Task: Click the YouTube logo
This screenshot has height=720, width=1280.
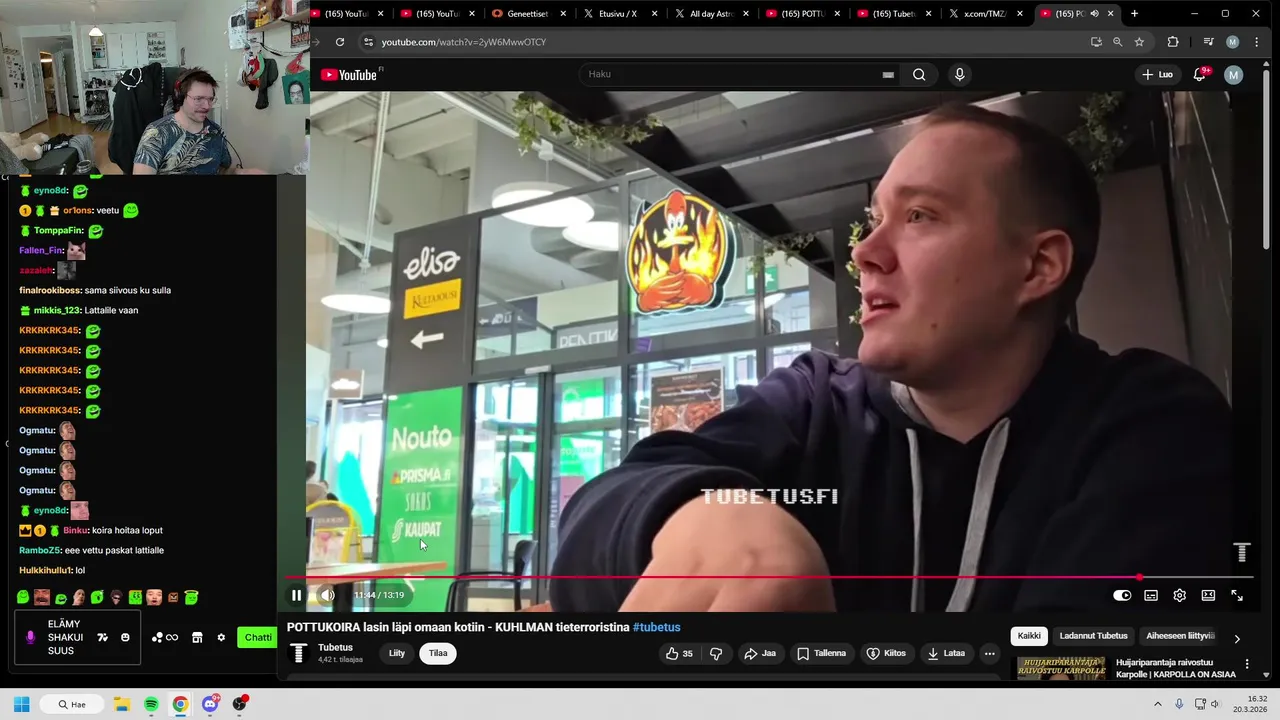Action: click(x=351, y=75)
